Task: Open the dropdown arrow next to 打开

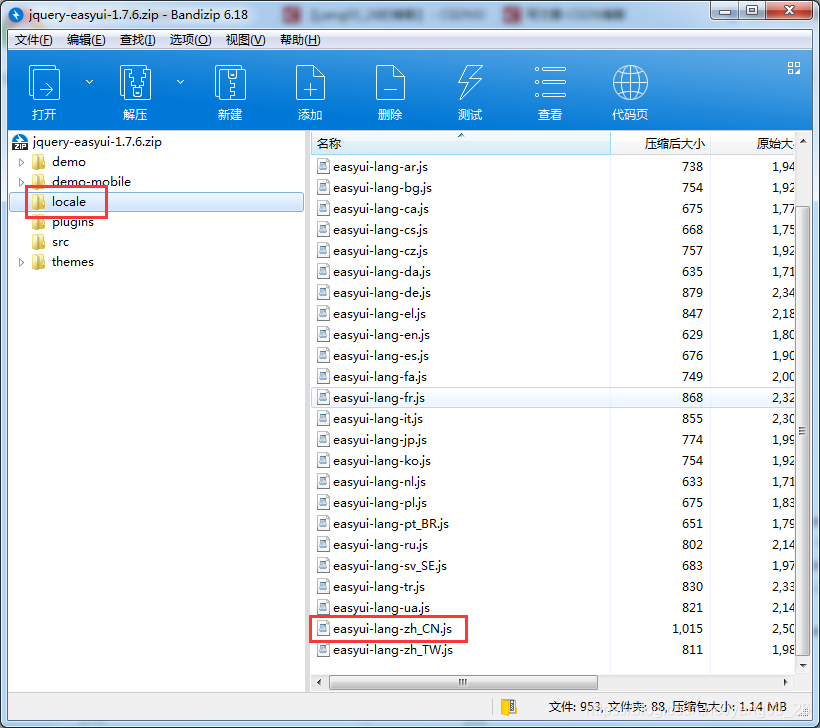Action: (x=89, y=82)
